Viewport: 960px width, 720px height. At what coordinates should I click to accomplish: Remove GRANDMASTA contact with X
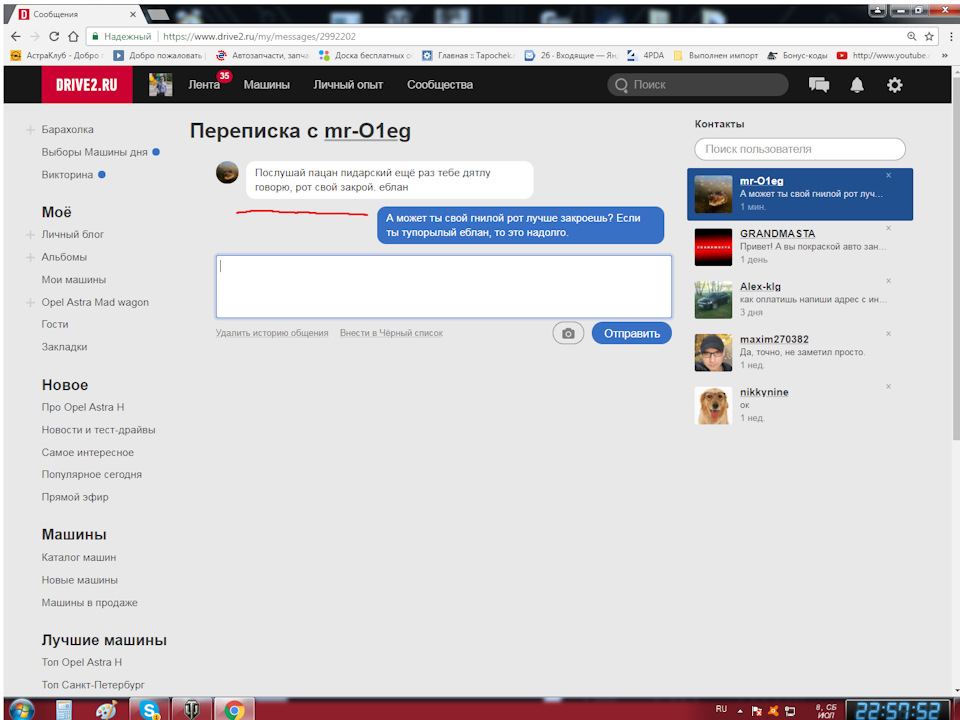[x=888, y=229]
